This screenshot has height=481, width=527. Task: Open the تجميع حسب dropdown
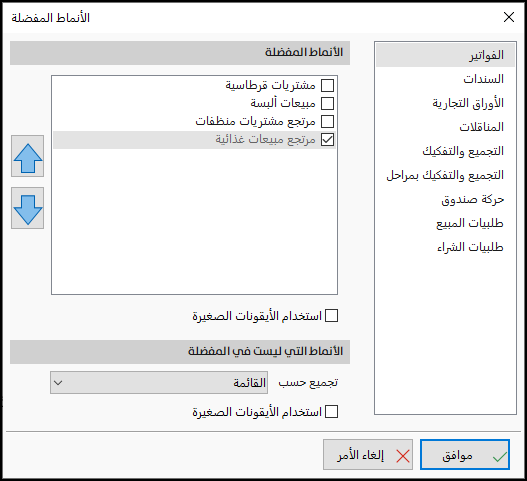point(159,383)
